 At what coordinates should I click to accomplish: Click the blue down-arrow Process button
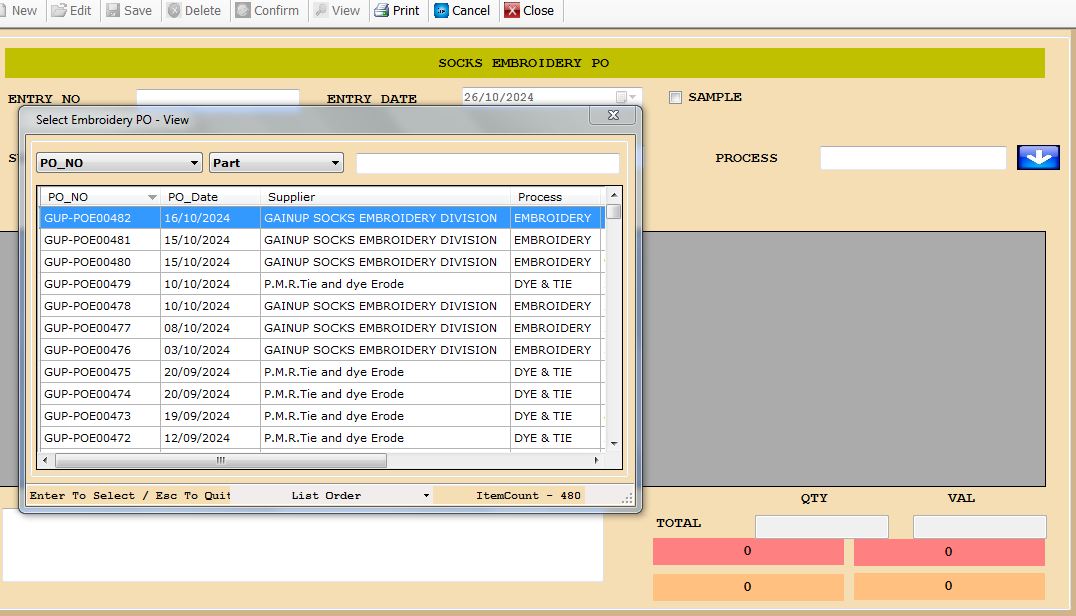point(1038,158)
